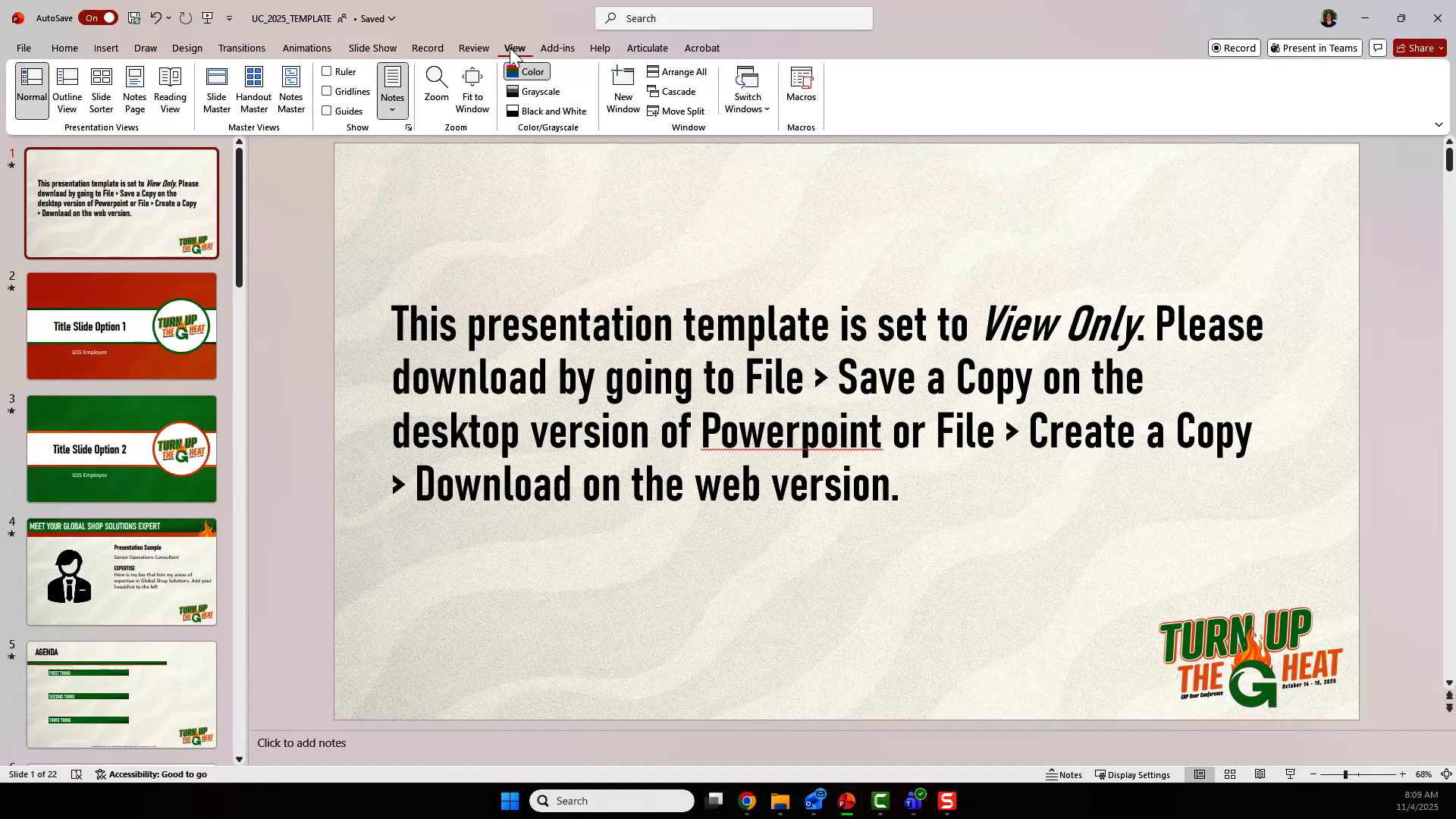This screenshot has height=819, width=1456.
Task: Switch to Reading View
Action: (169, 89)
